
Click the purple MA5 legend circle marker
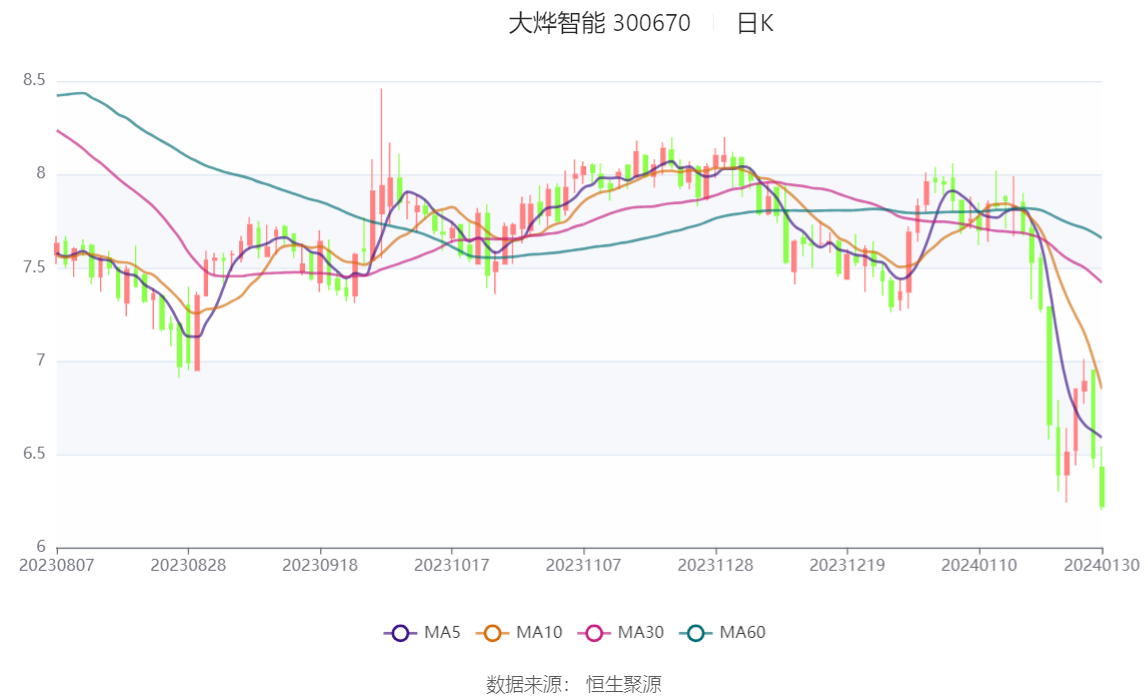400,633
